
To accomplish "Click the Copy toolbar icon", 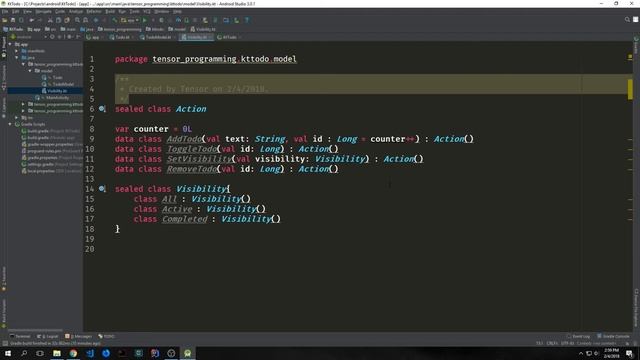I will click(58, 20).
